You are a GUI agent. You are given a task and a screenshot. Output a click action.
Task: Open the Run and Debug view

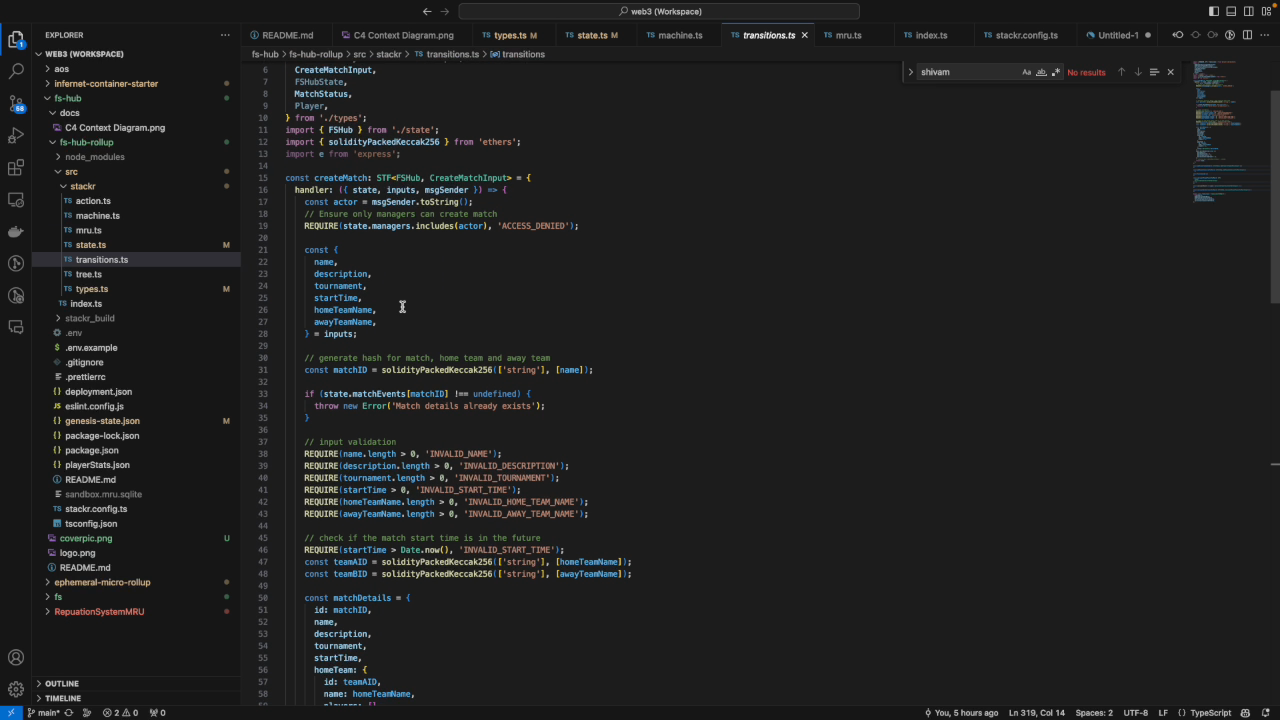[16, 136]
